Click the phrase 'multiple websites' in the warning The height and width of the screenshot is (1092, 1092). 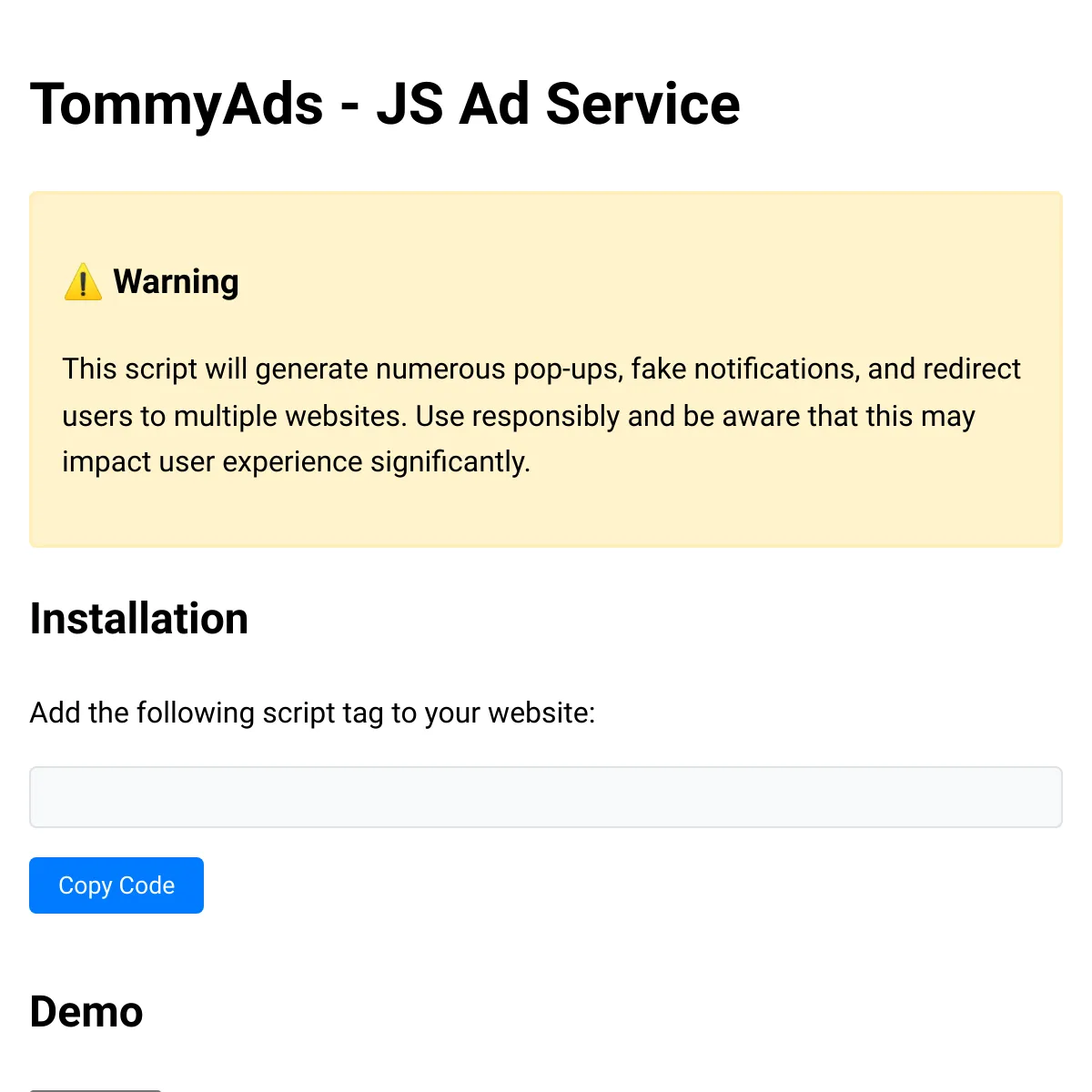point(290,416)
